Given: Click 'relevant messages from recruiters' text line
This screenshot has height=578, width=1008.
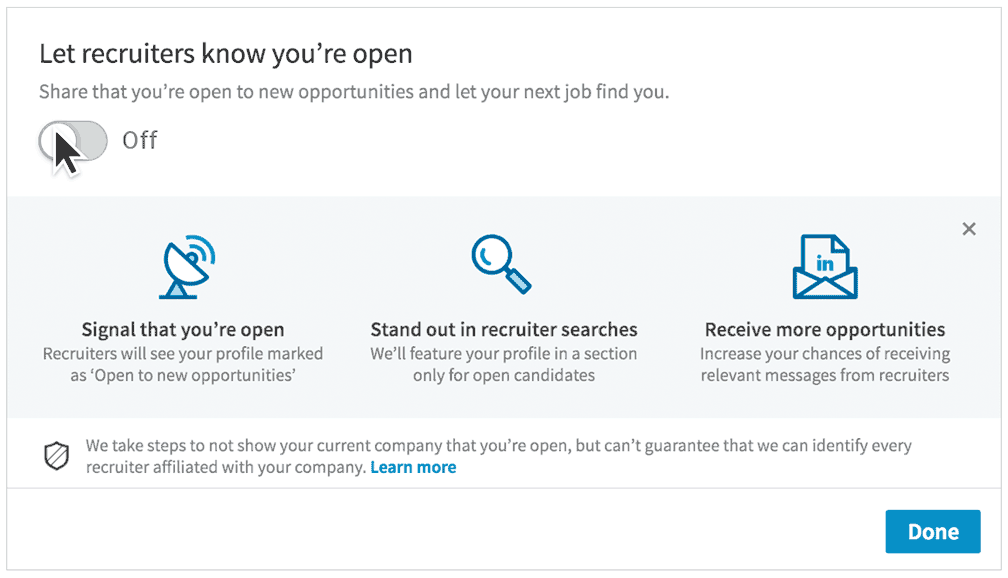Looking at the screenshot, I should click(x=825, y=376).
